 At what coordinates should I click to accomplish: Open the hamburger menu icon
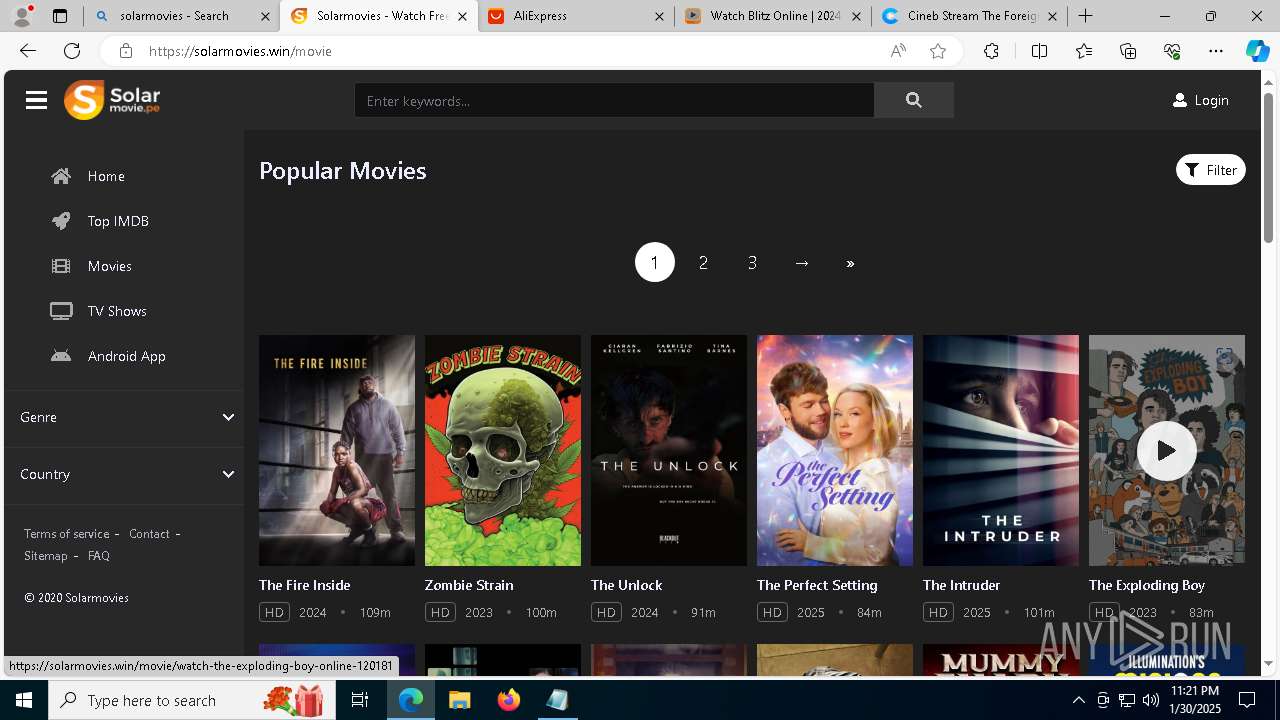click(37, 100)
